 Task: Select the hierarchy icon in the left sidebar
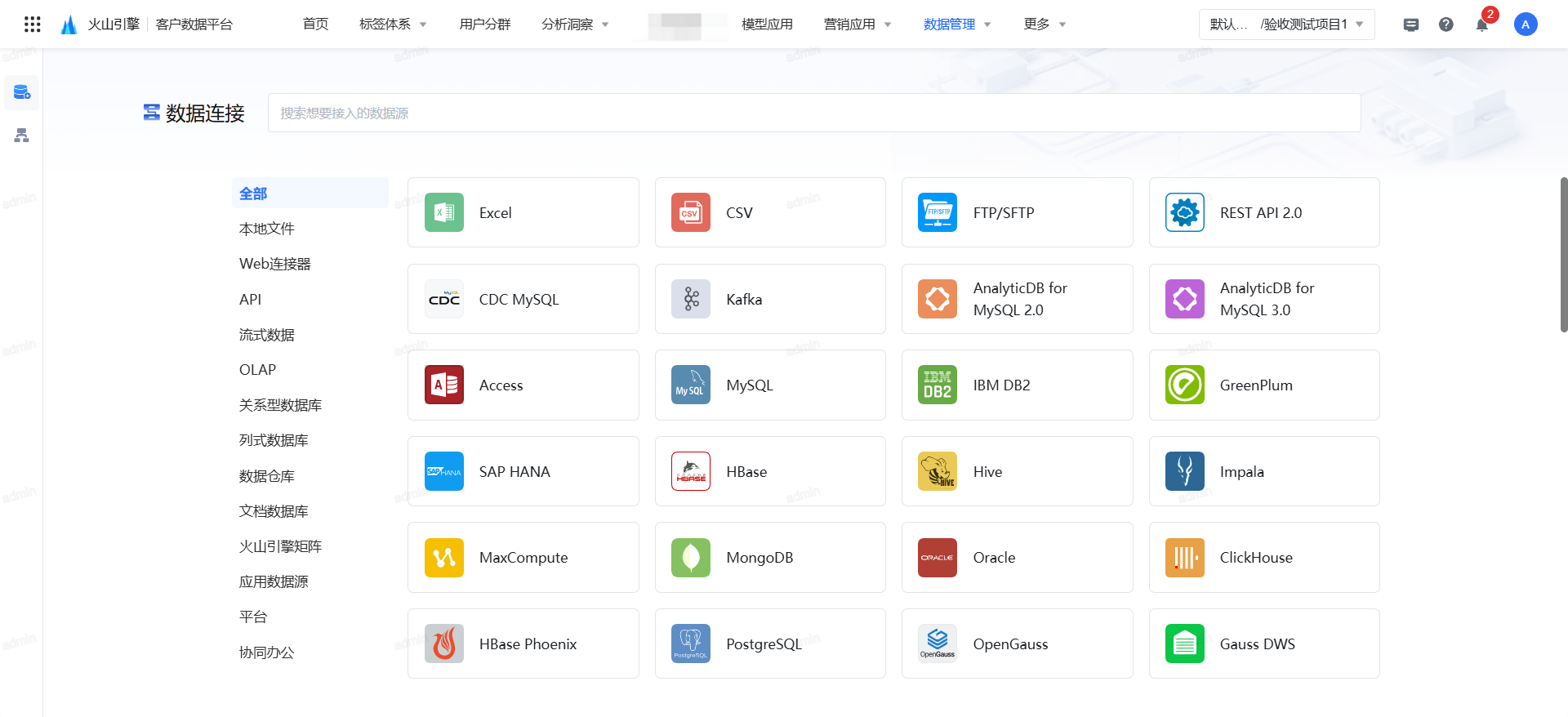[x=22, y=136]
